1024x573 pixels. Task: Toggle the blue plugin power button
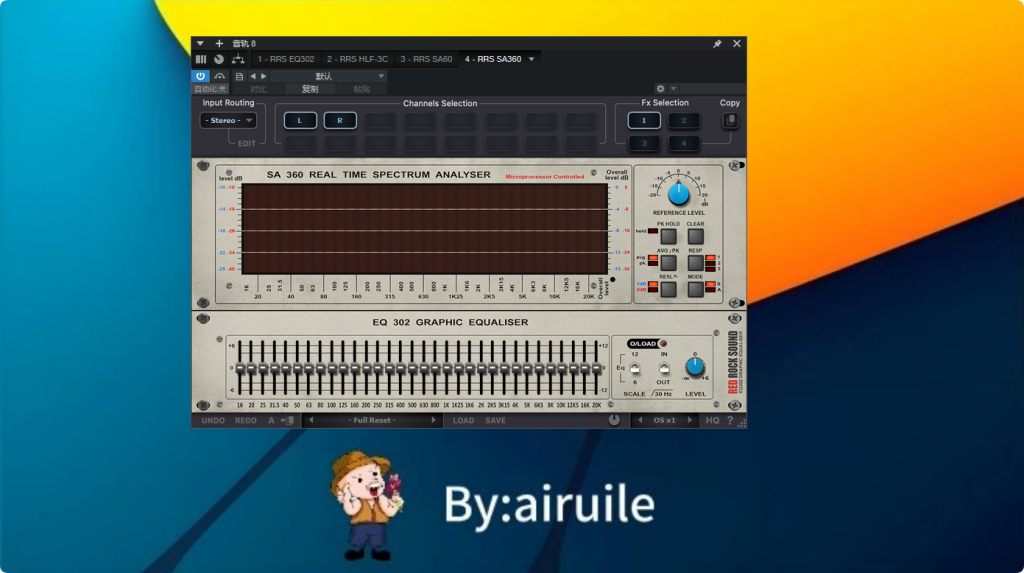tap(200, 76)
